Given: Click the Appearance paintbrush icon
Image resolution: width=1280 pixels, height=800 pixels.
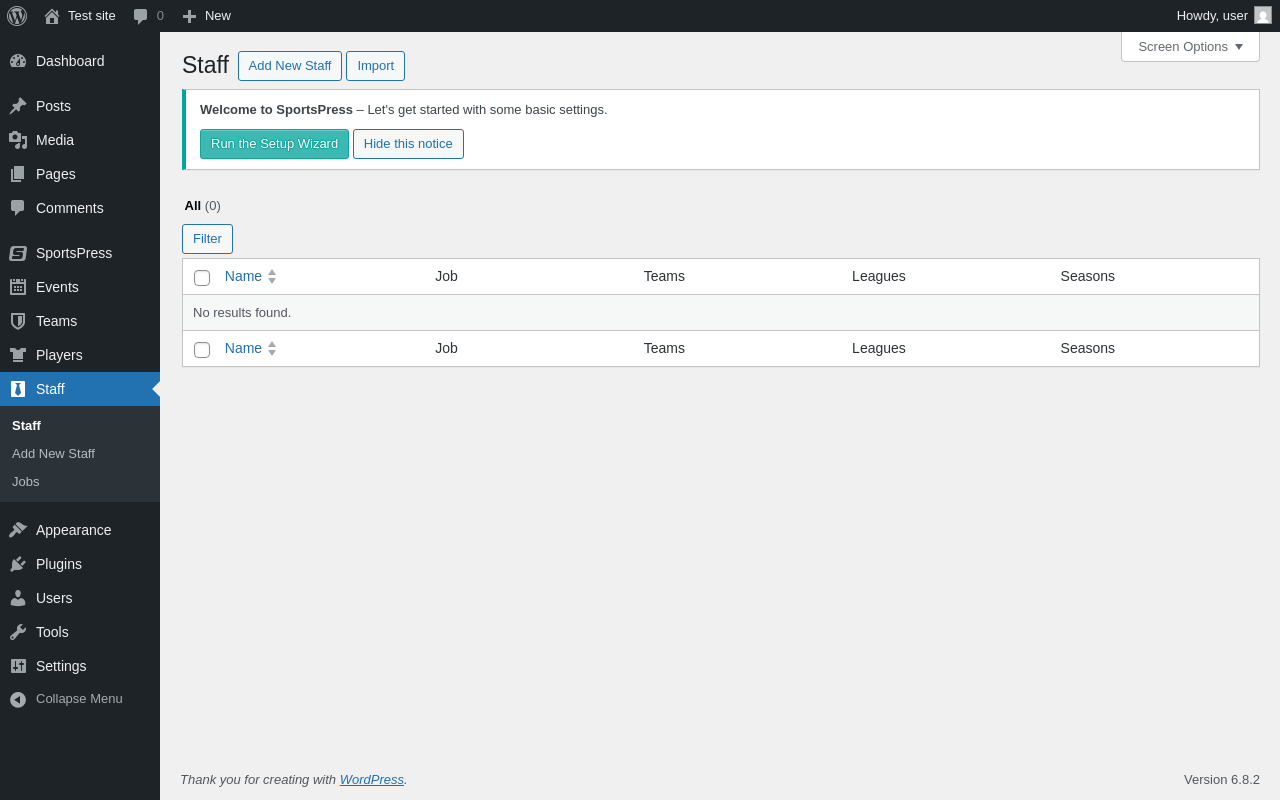Looking at the screenshot, I should (18, 530).
